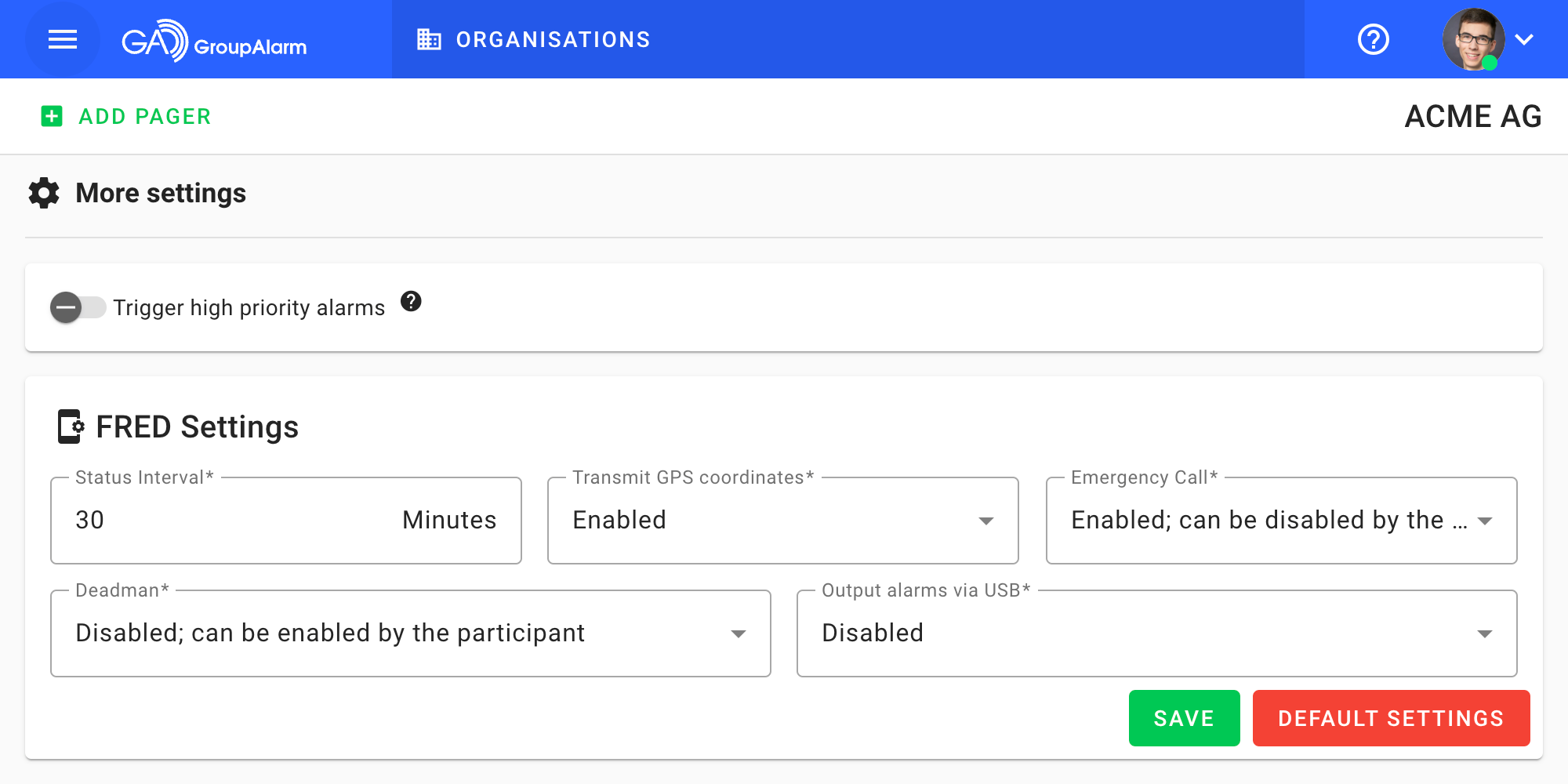Click the Organisations building icon
This screenshot has height=784, width=1568.
click(429, 39)
